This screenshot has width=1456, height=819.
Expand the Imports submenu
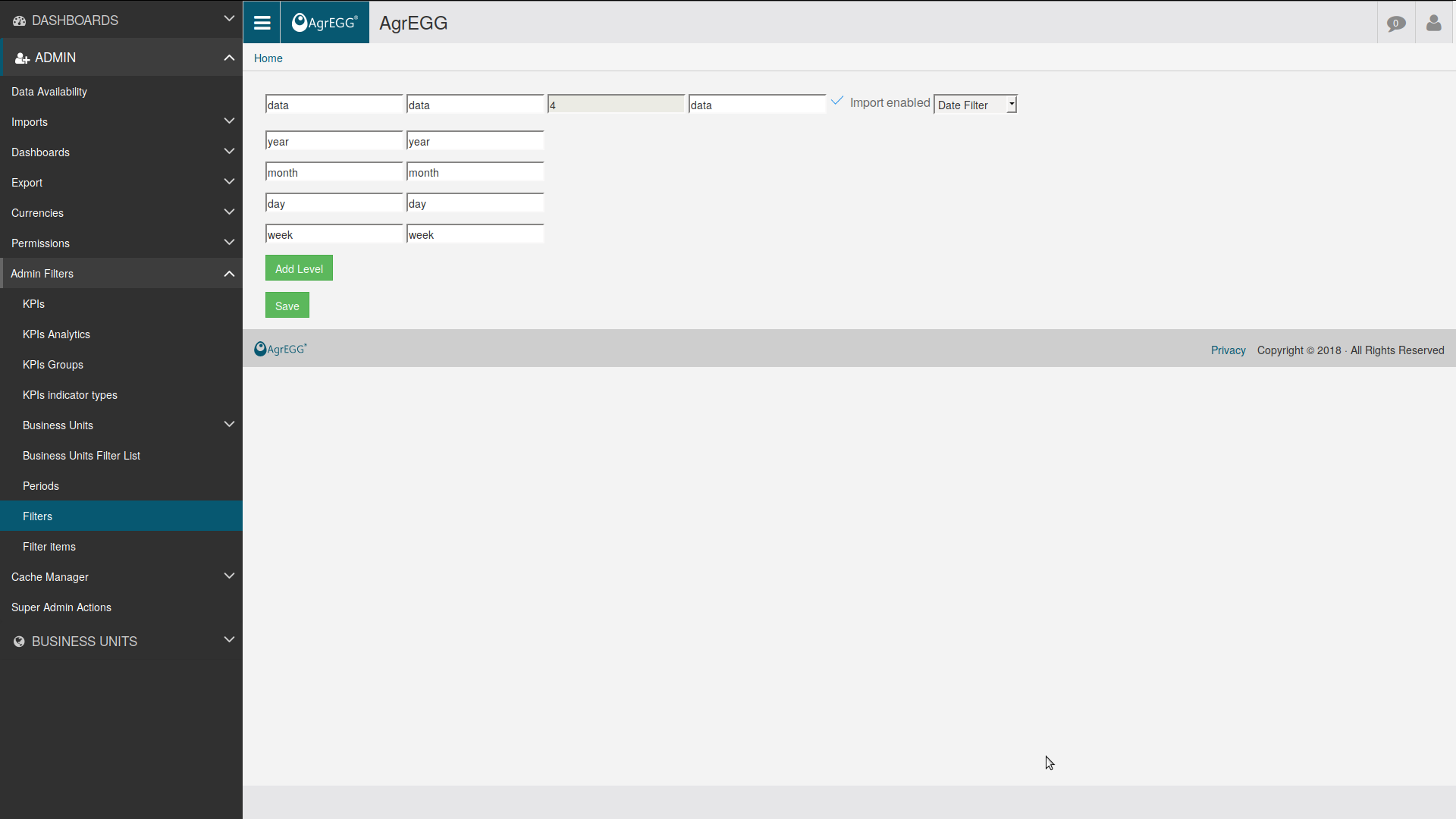229,121
